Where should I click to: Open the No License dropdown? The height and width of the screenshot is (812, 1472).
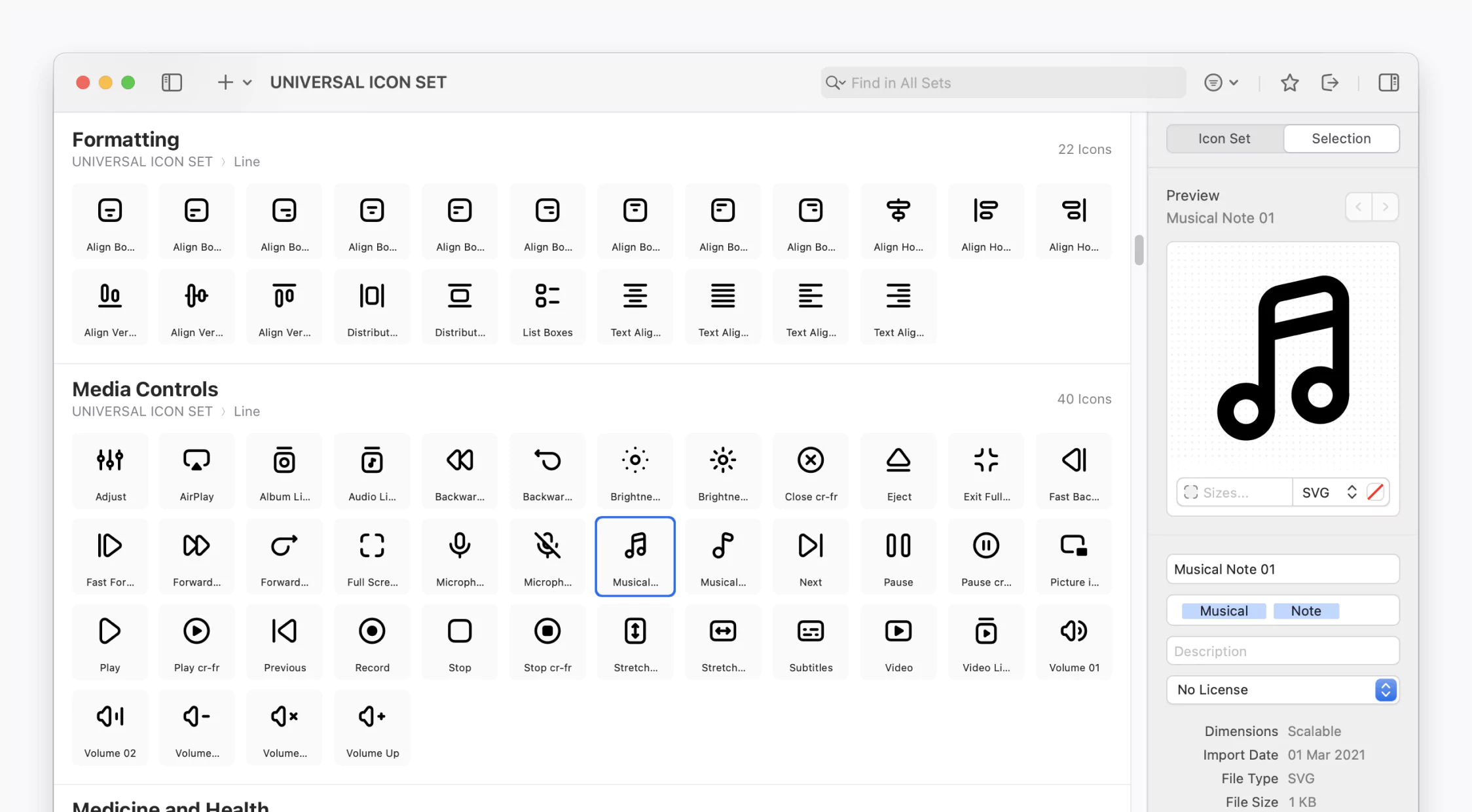point(1283,690)
